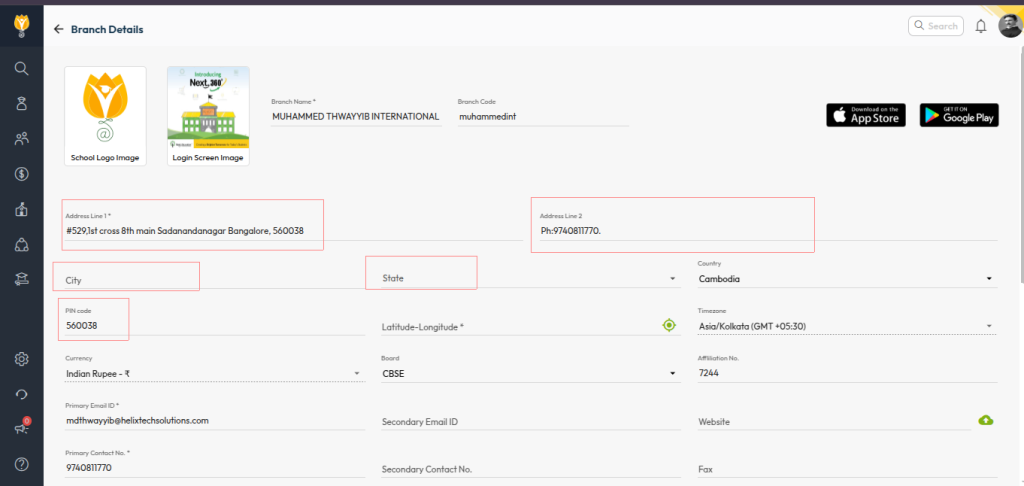Click the location target icon for Latitude-Longitude

[x=669, y=325]
